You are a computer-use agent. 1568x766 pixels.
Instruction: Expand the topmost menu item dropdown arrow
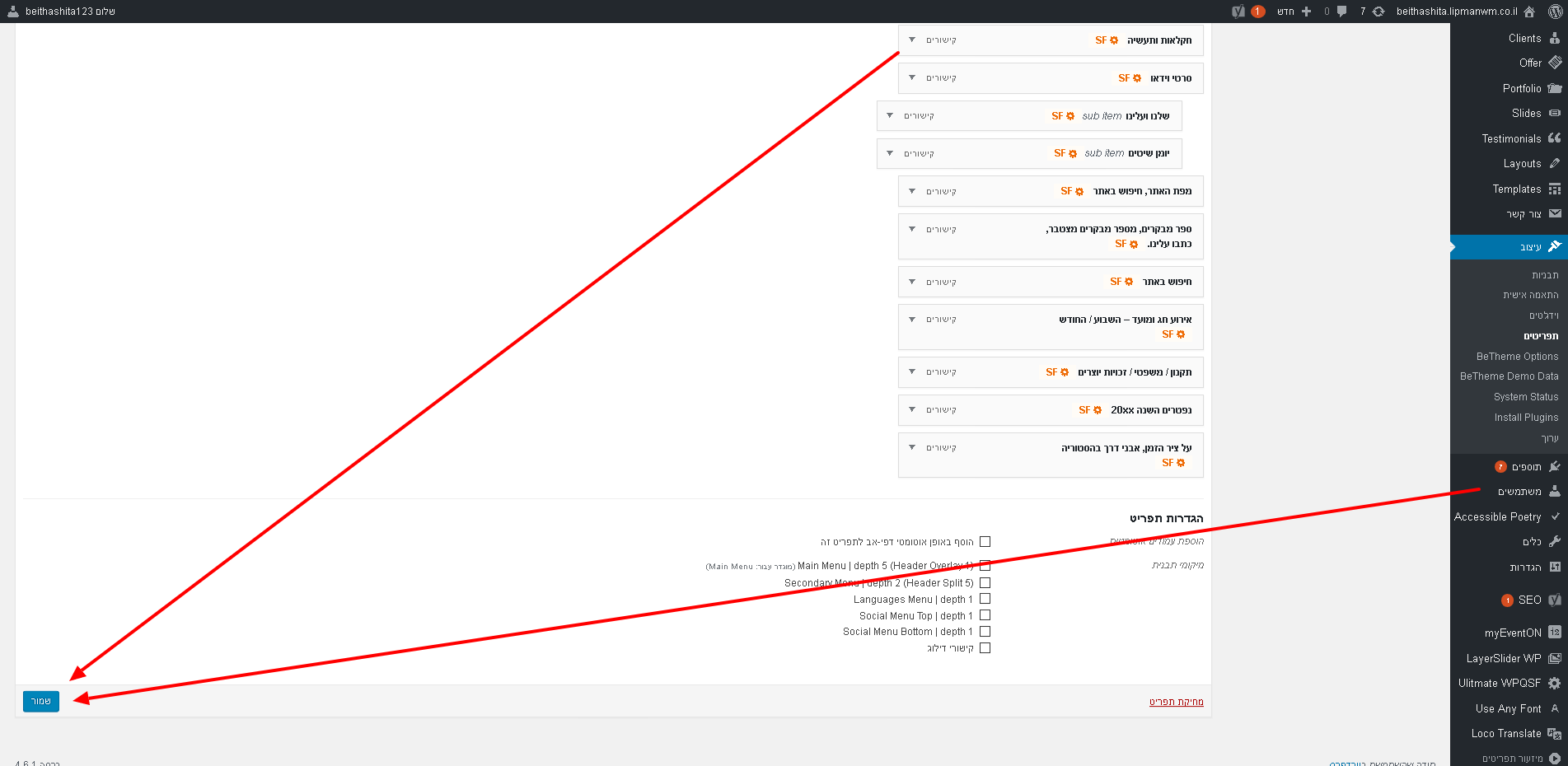coord(912,40)
